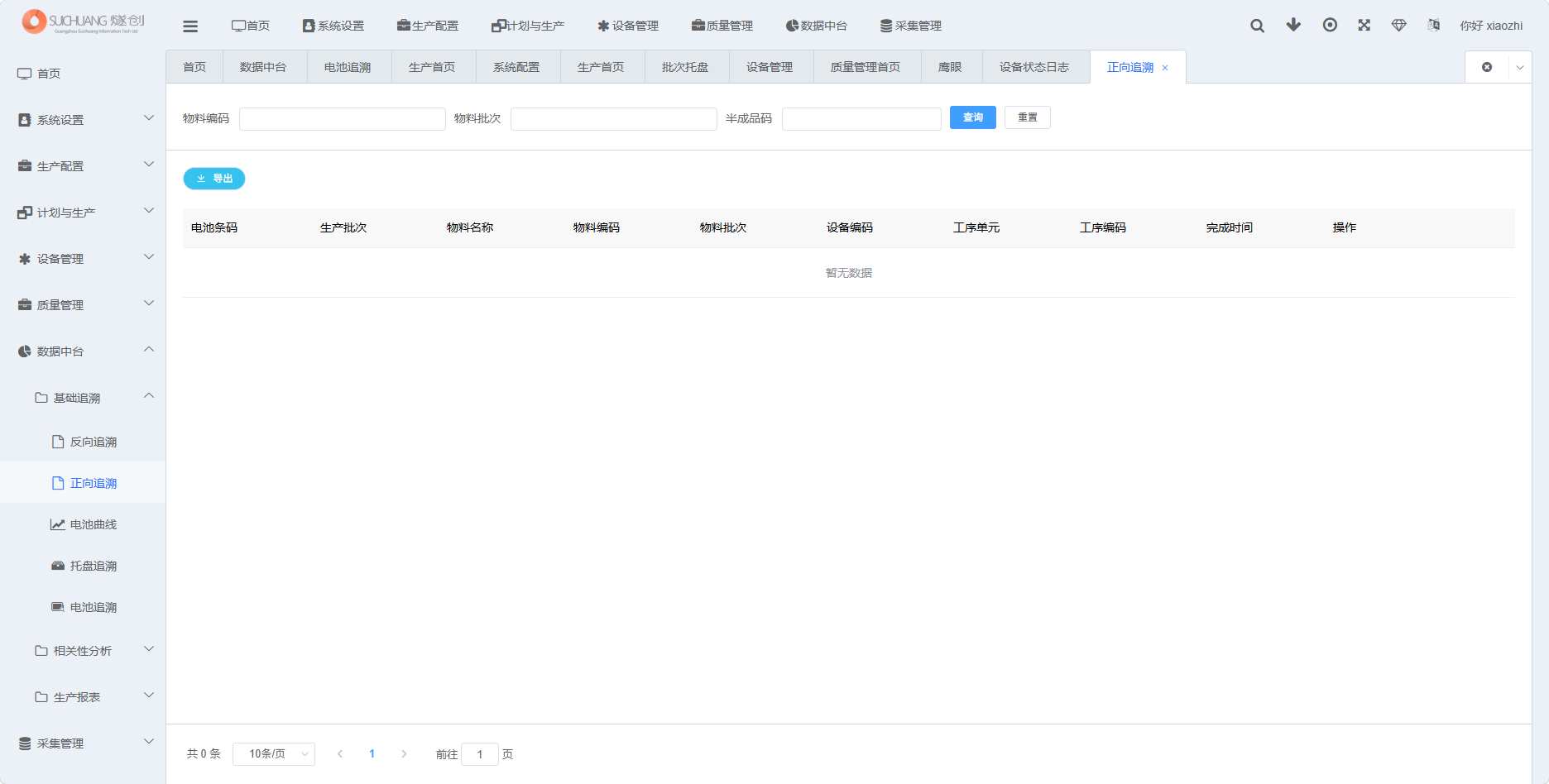Collapse 数据中台 sidebar chevron
Image resolution: width=1549 pixels, height=784 pixels.
pyautogui.click(x=149, y=350)
